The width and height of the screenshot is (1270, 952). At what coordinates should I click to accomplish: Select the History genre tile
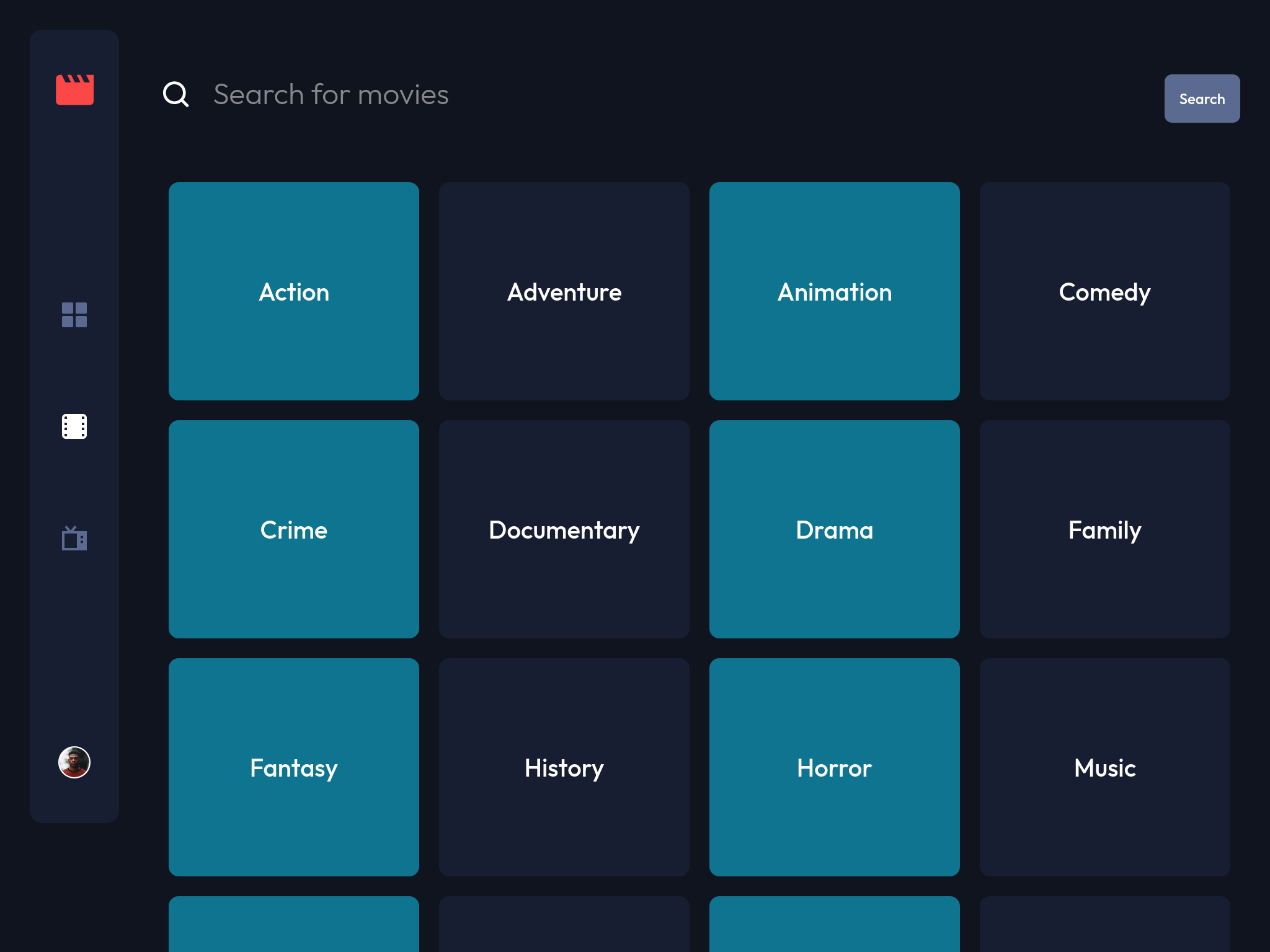coord(564,767)
